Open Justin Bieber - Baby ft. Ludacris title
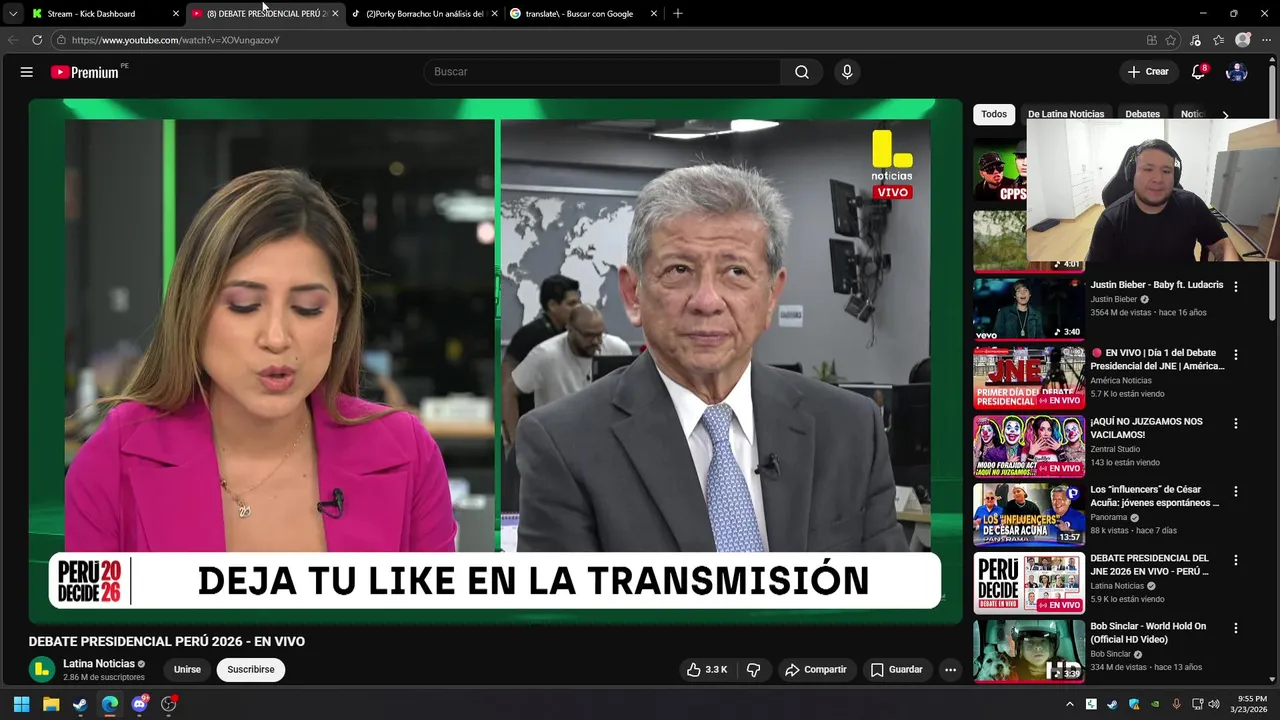The image size is (1280, 720). tap(1157, 285)
